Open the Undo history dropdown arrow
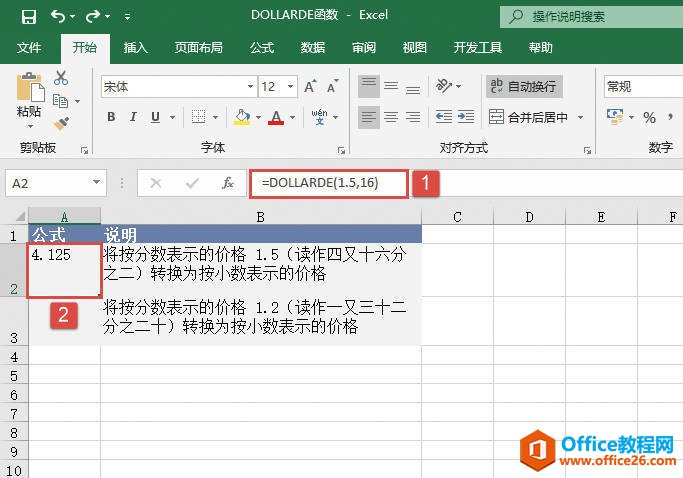Screen dimensions: 683x478 tap(72, 17)
